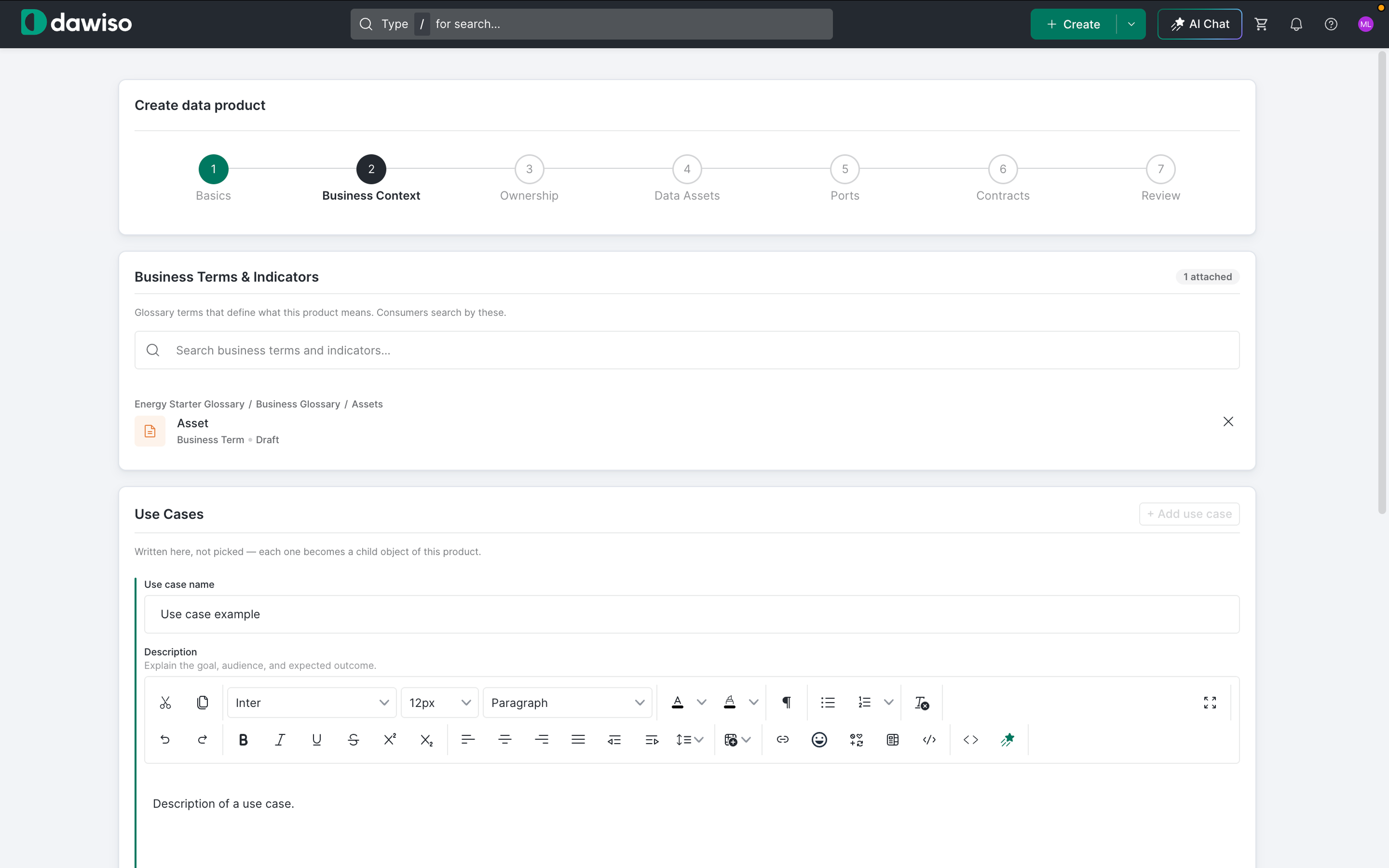Image resolution: width=1389 pixels, height=868 pixels.
Task: Open the text color picker arrow
Action: point(701,703)
